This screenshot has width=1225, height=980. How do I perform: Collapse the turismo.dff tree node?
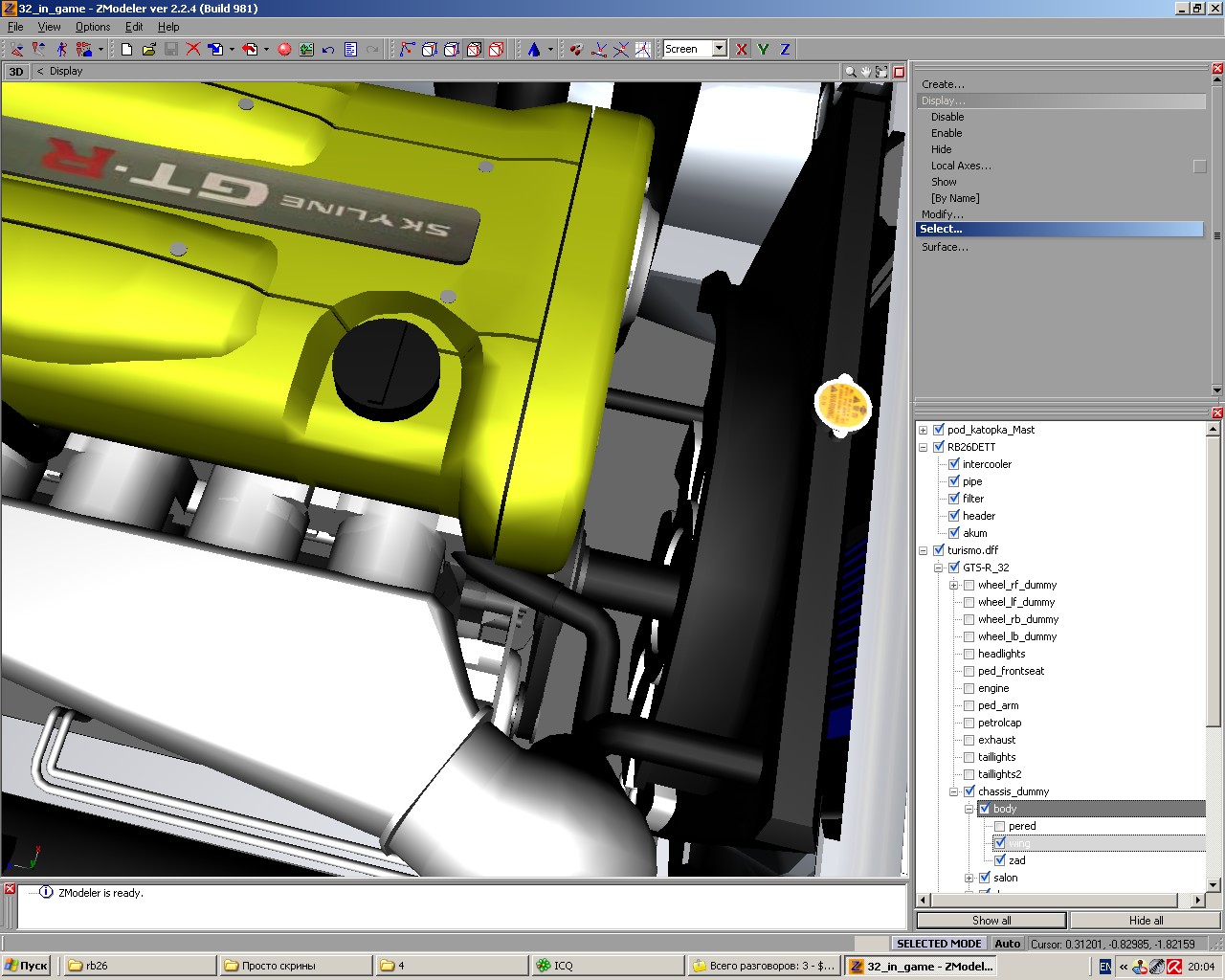(924, 550)
